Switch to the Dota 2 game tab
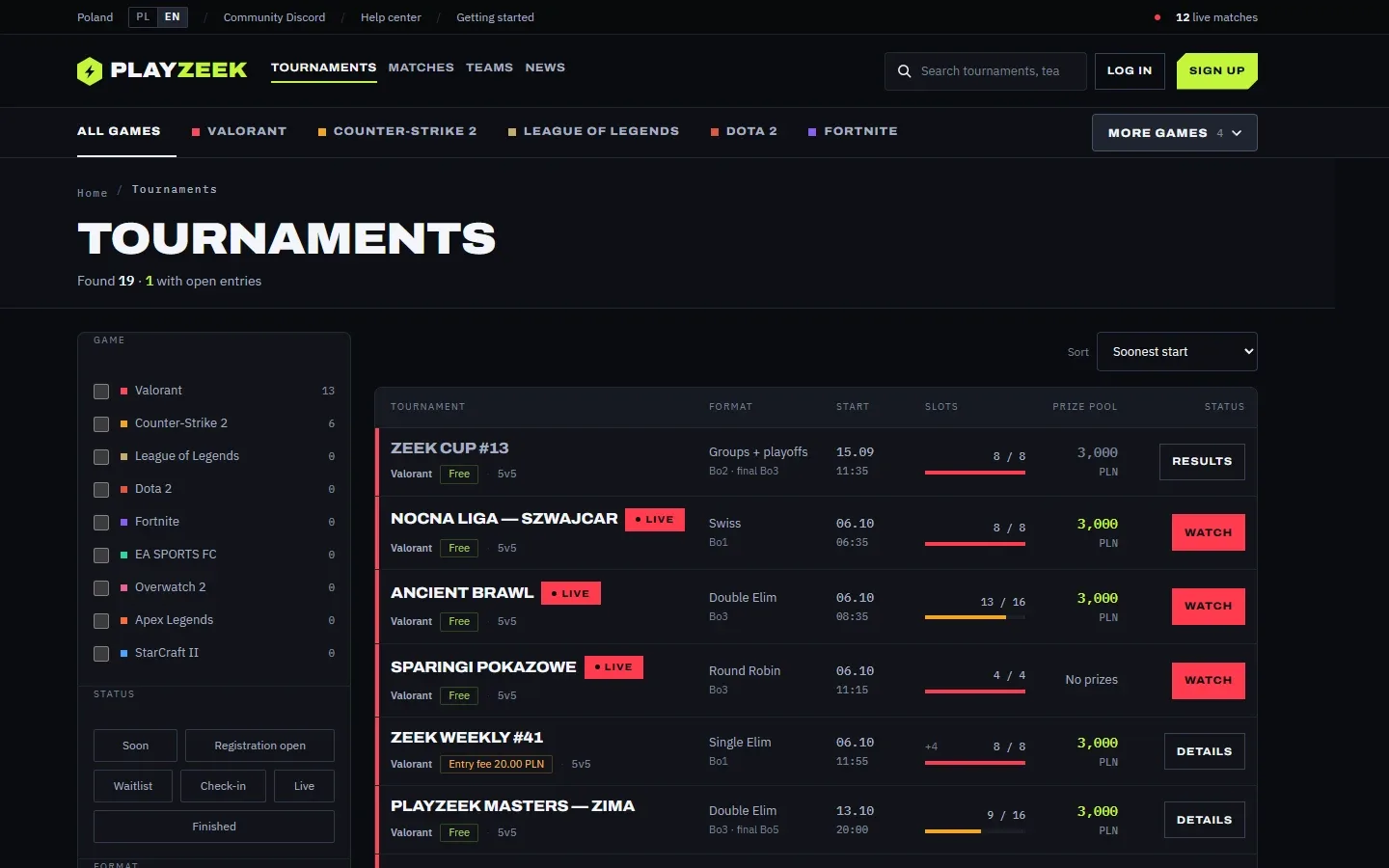Viewport: 1389px width, 868px height. click(x=744, y=132)
